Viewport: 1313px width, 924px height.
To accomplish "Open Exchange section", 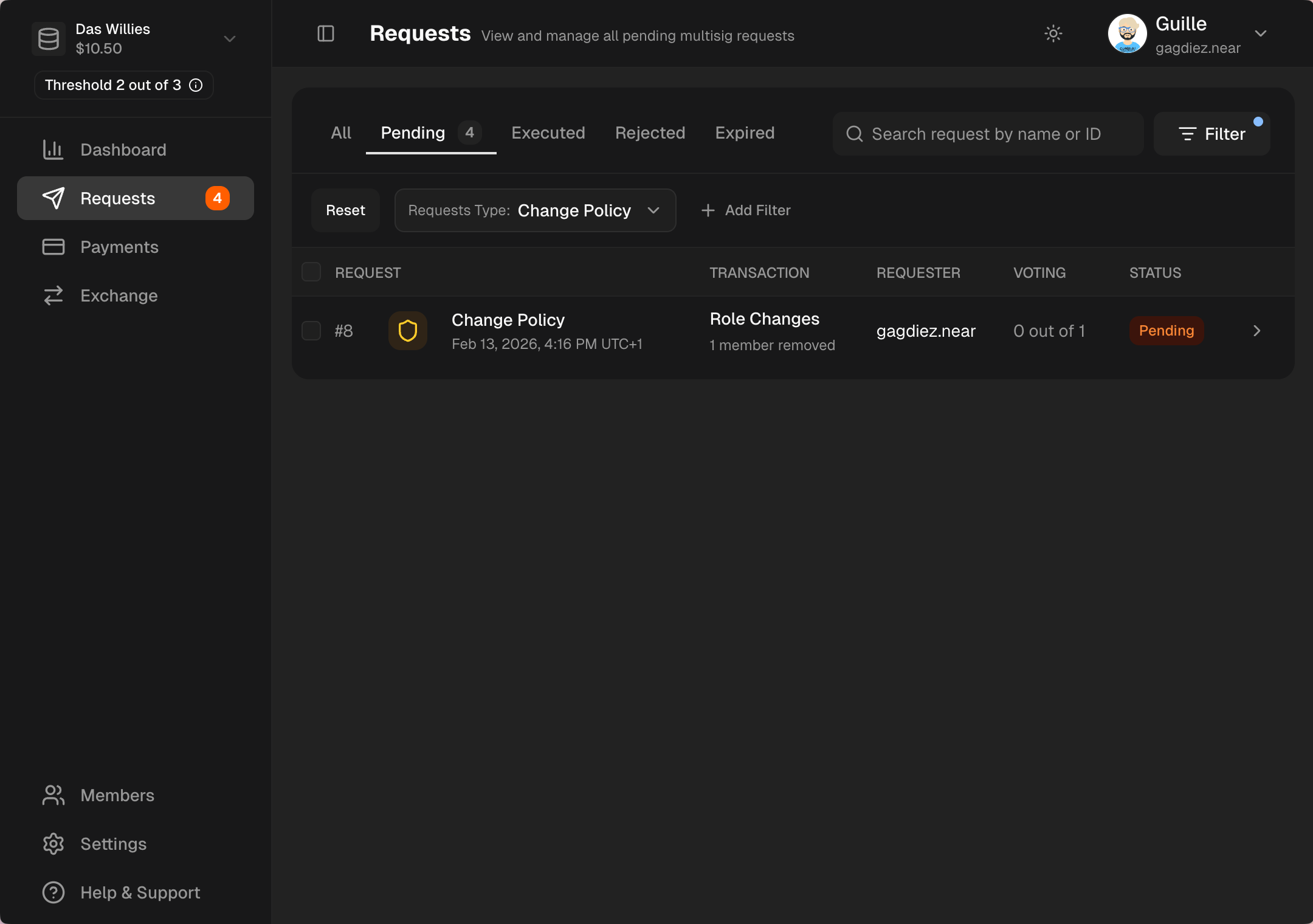I will tap(119, 295).
